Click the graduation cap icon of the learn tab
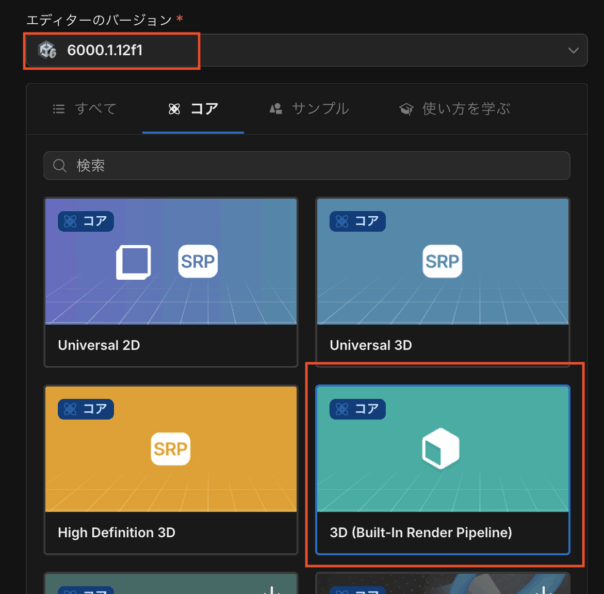This screenshot has width=604, height=594. coord(406,109)
